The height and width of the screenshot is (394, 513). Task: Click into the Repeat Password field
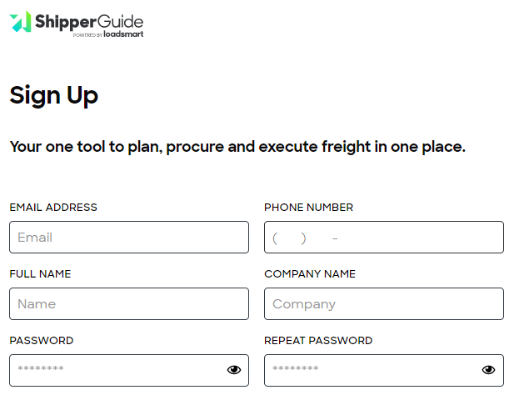(x=384, y=370)
